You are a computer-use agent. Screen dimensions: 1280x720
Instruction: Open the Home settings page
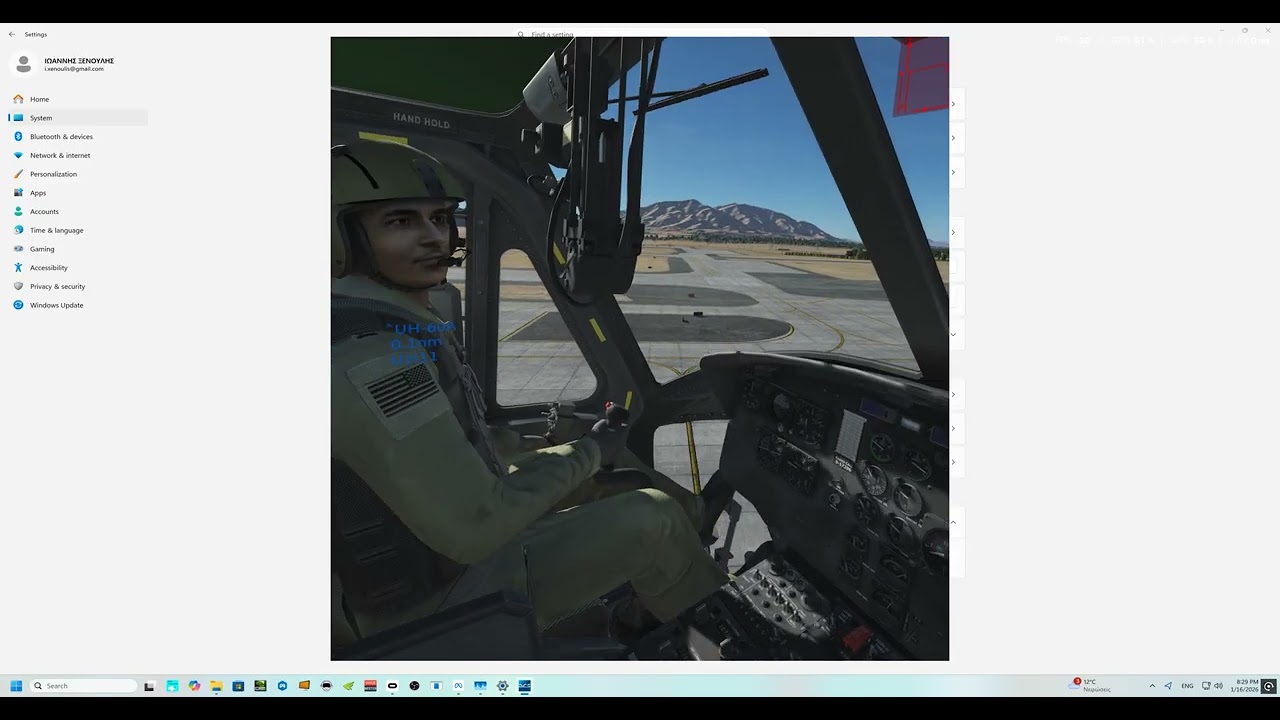78,99
